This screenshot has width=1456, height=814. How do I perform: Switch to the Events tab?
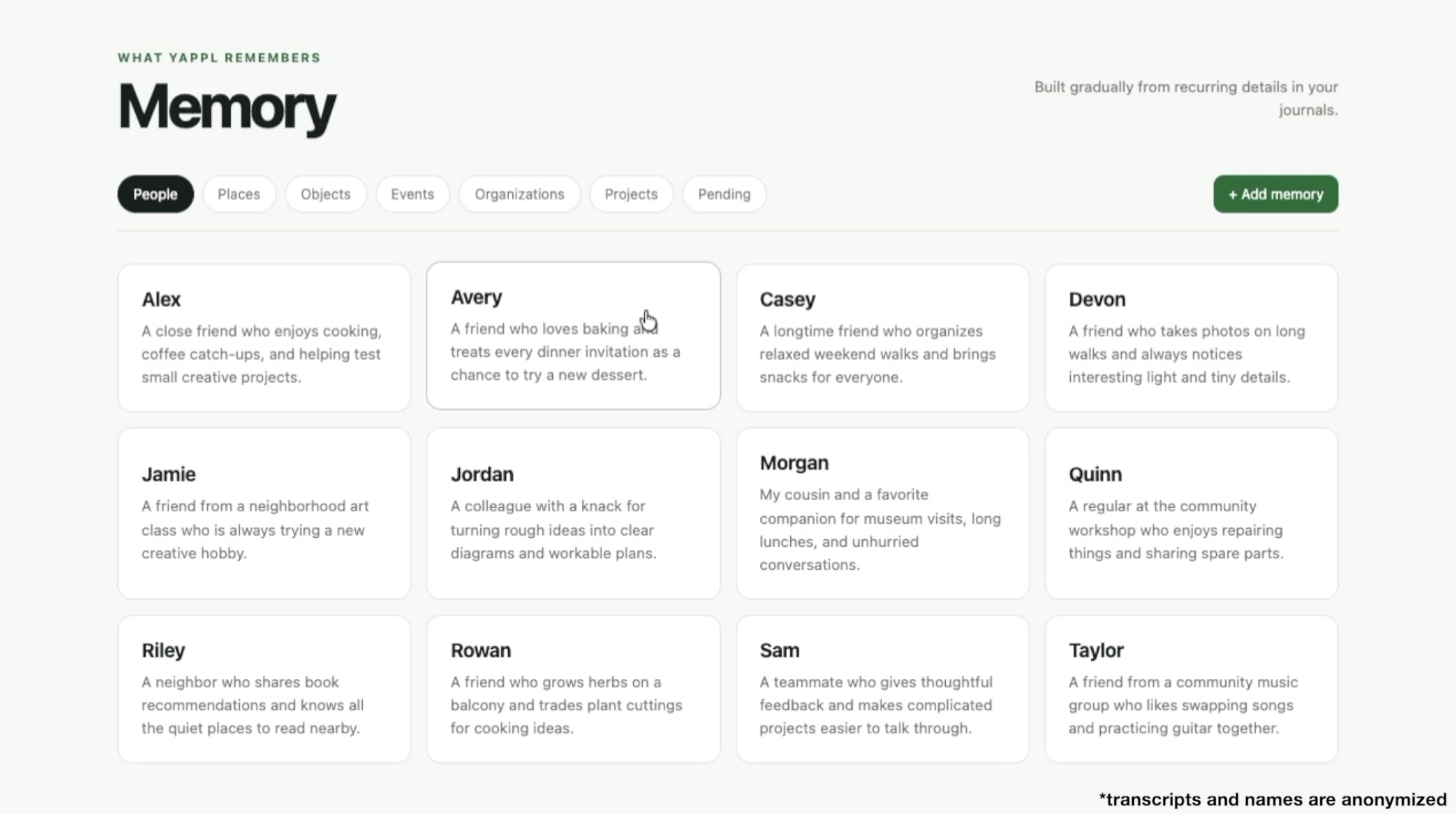tap(412, 194)
